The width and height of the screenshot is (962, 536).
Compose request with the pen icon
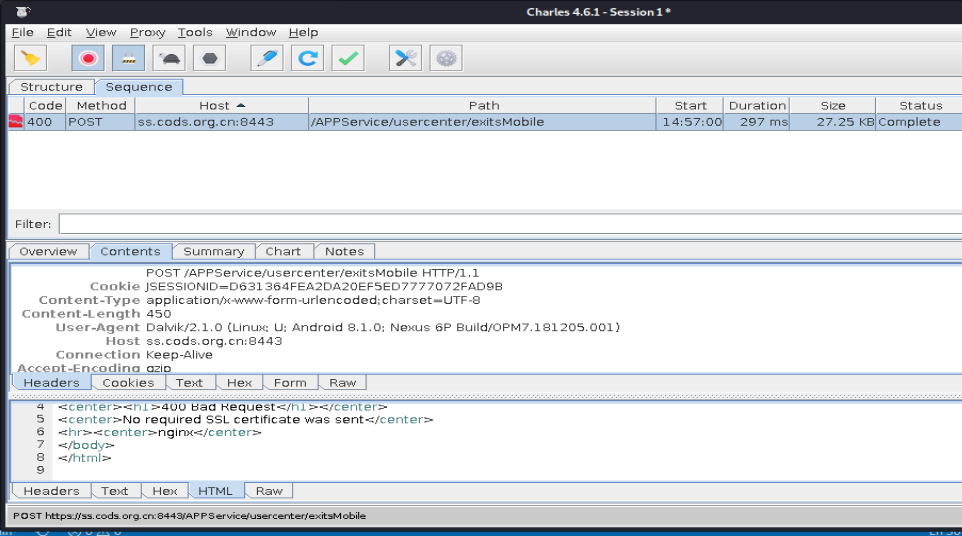[267, 58]
